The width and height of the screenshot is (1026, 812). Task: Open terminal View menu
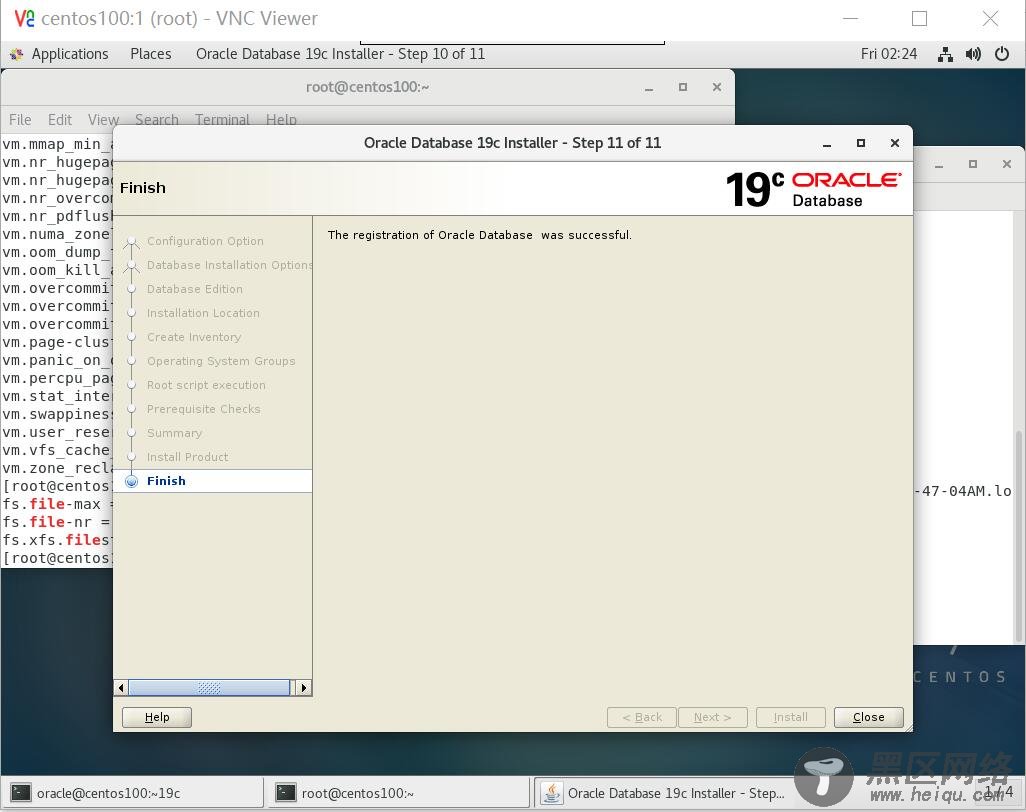(x=103, y=120)
